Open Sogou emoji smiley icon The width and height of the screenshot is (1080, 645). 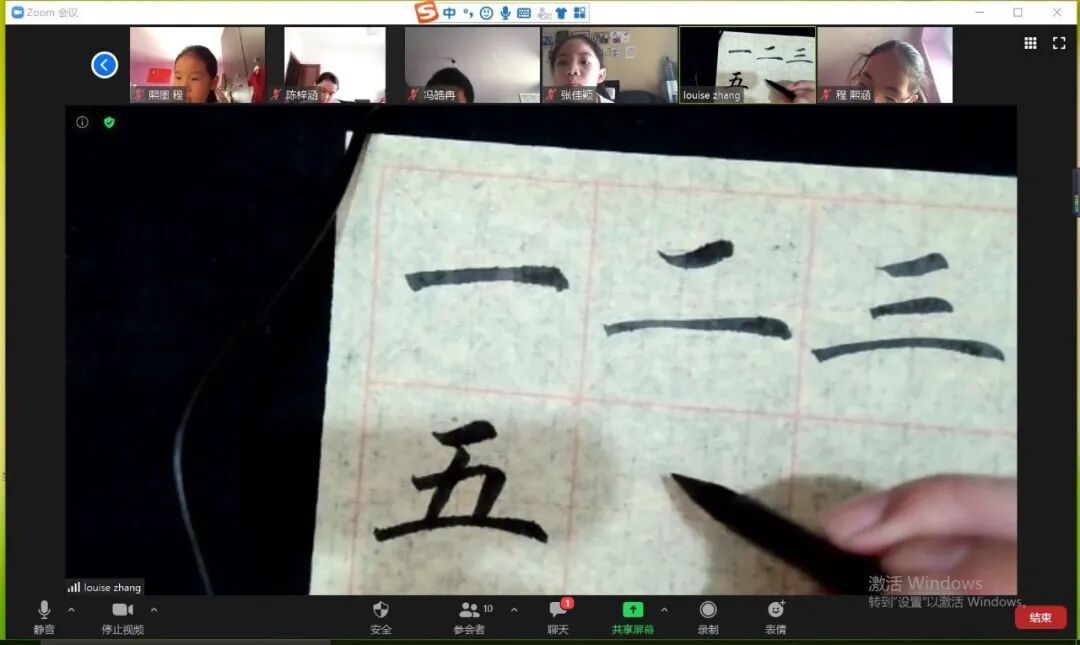(486, 12)
